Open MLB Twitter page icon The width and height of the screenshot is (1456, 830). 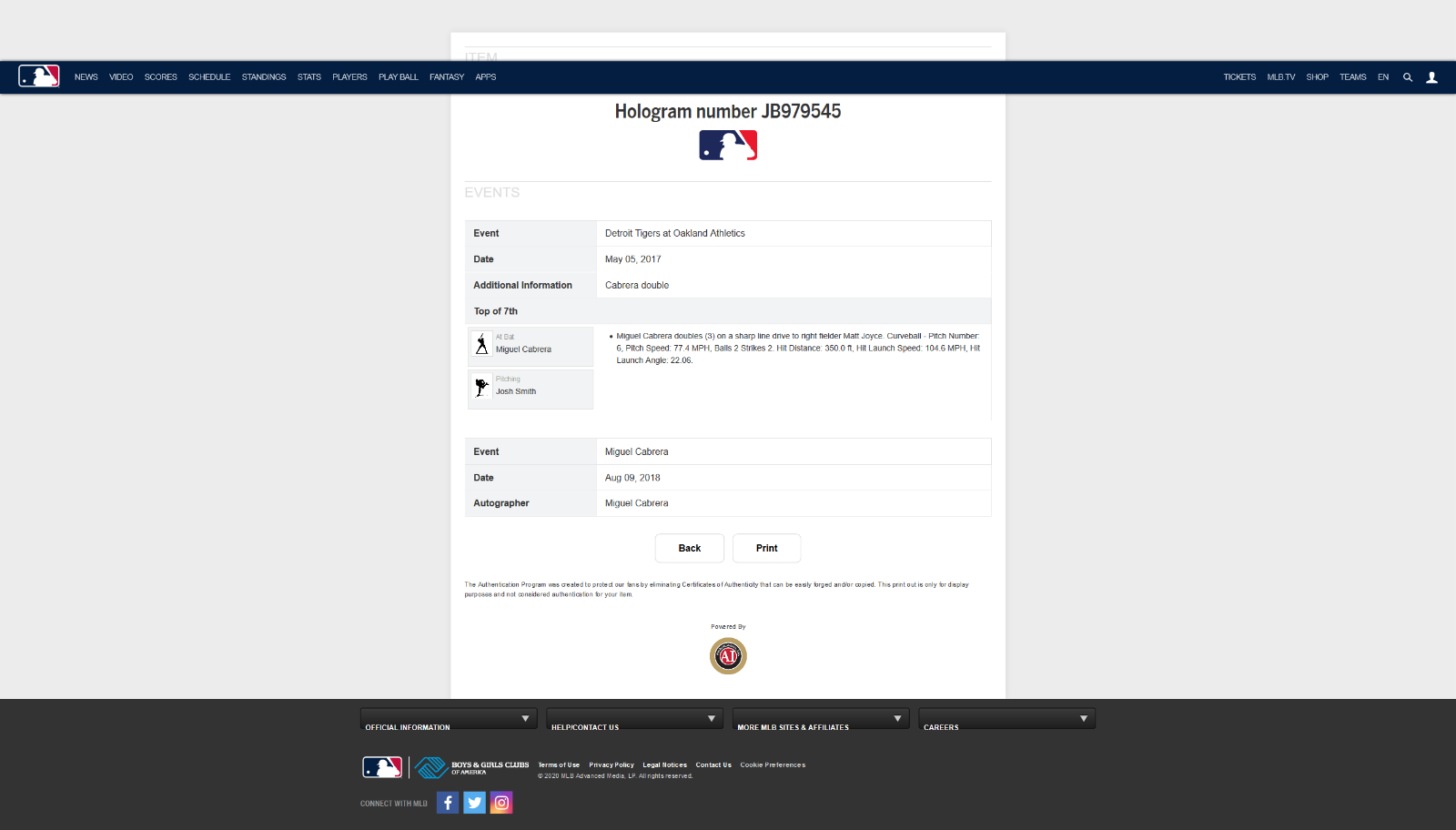point(474,803)
